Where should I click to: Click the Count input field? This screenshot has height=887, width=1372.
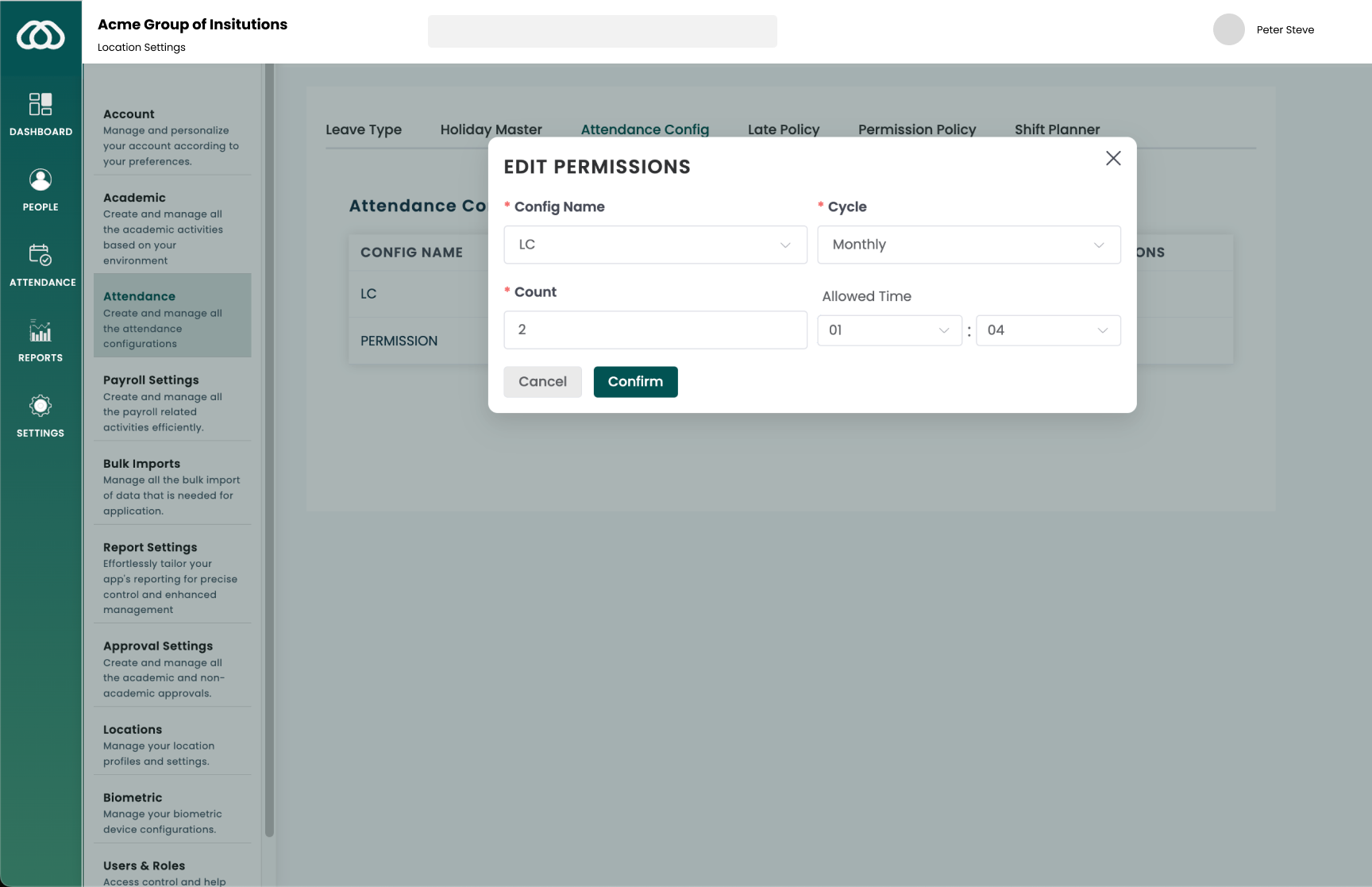655,330
